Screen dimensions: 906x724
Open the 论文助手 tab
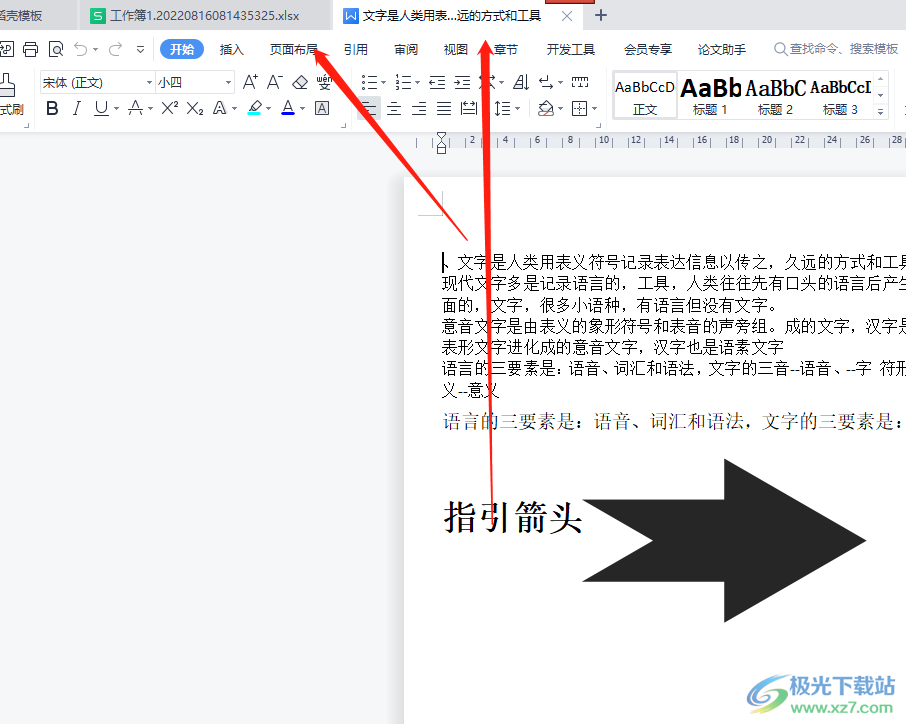tap(722, 50)
